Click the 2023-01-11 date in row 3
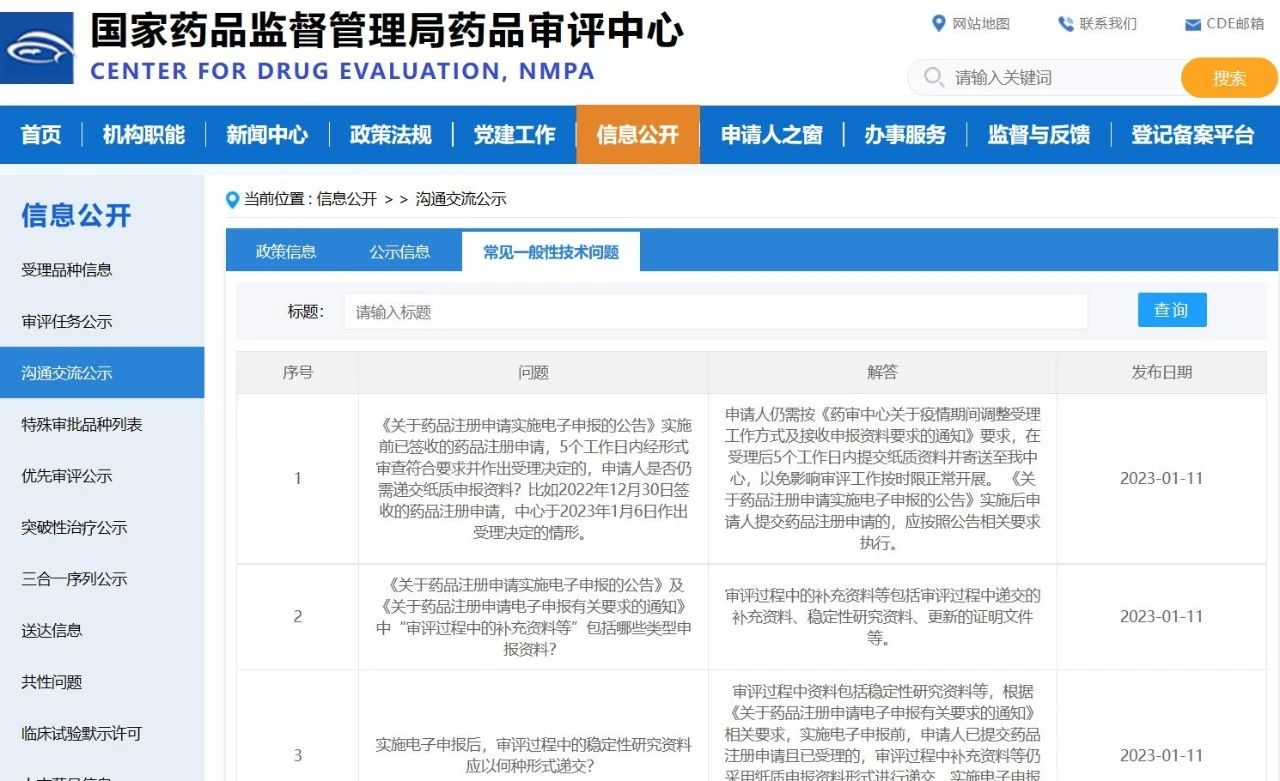1280x781 pixels. coord(1162,756)
